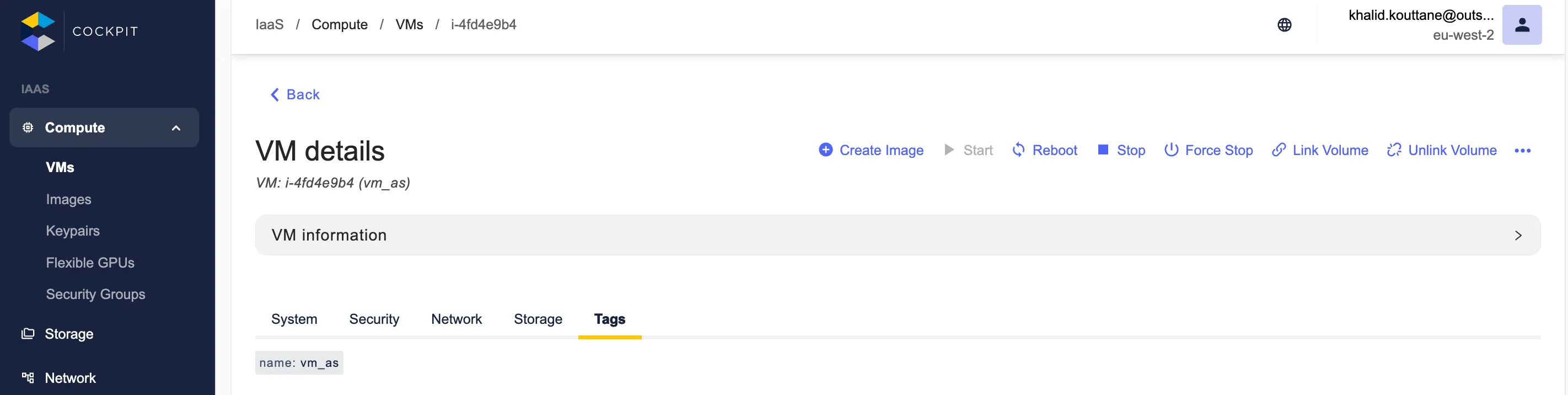Open language globe icon
This screenshot has height=395, width=1568.
(1284, 25)
